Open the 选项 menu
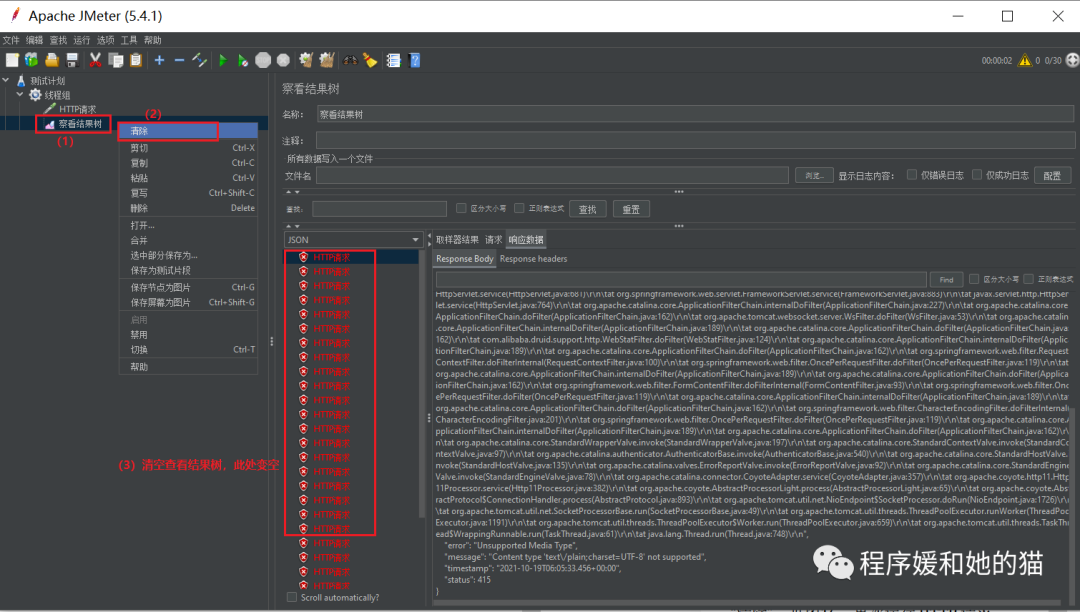The image size is (1080, 612). point(105,40)
